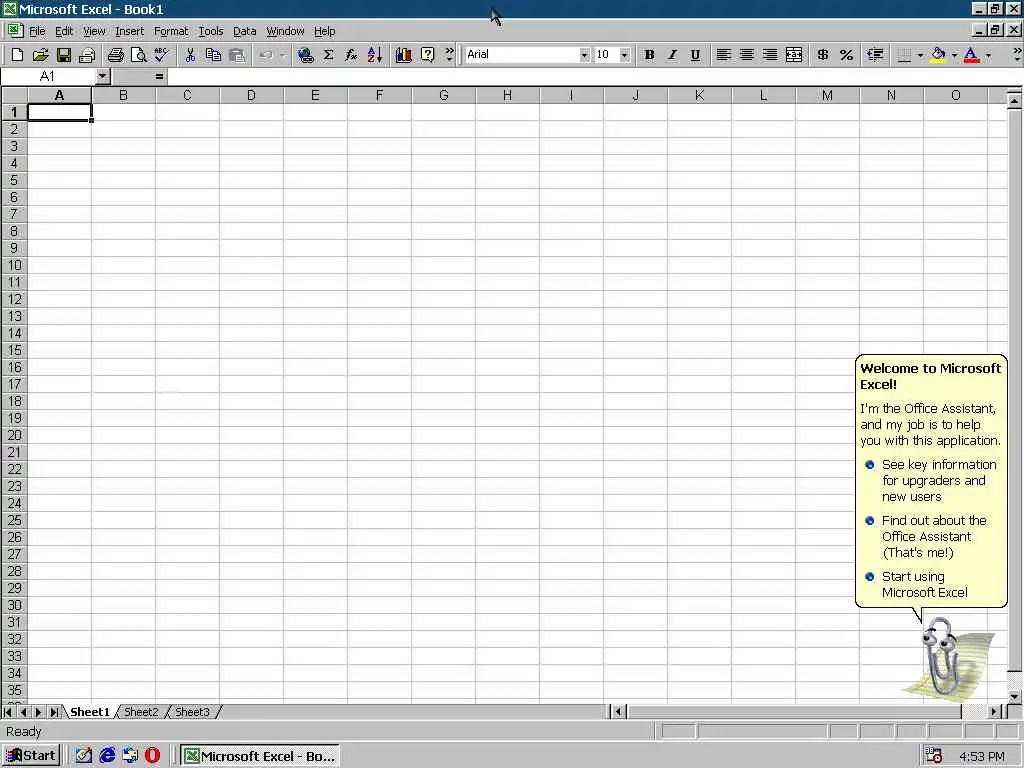Screen dimensions: 1024x768
Task: Apply Currency Style dollar icon
Action: 823,56
